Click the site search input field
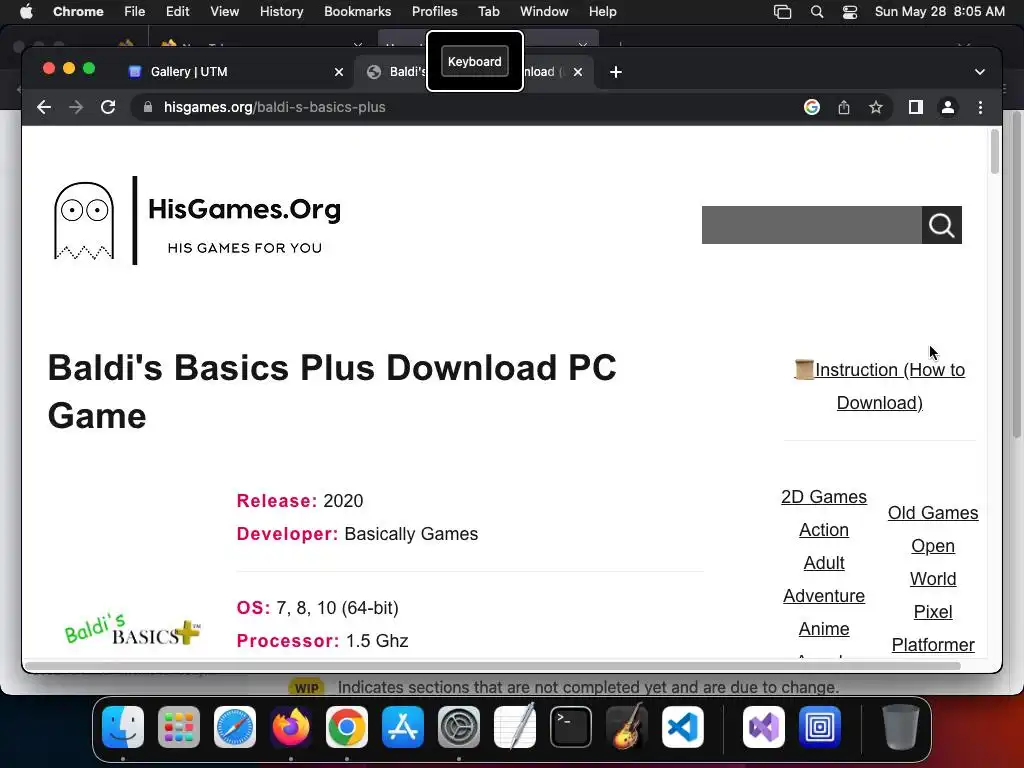Screen dimensions: 1024x768 tap(812, 225)
